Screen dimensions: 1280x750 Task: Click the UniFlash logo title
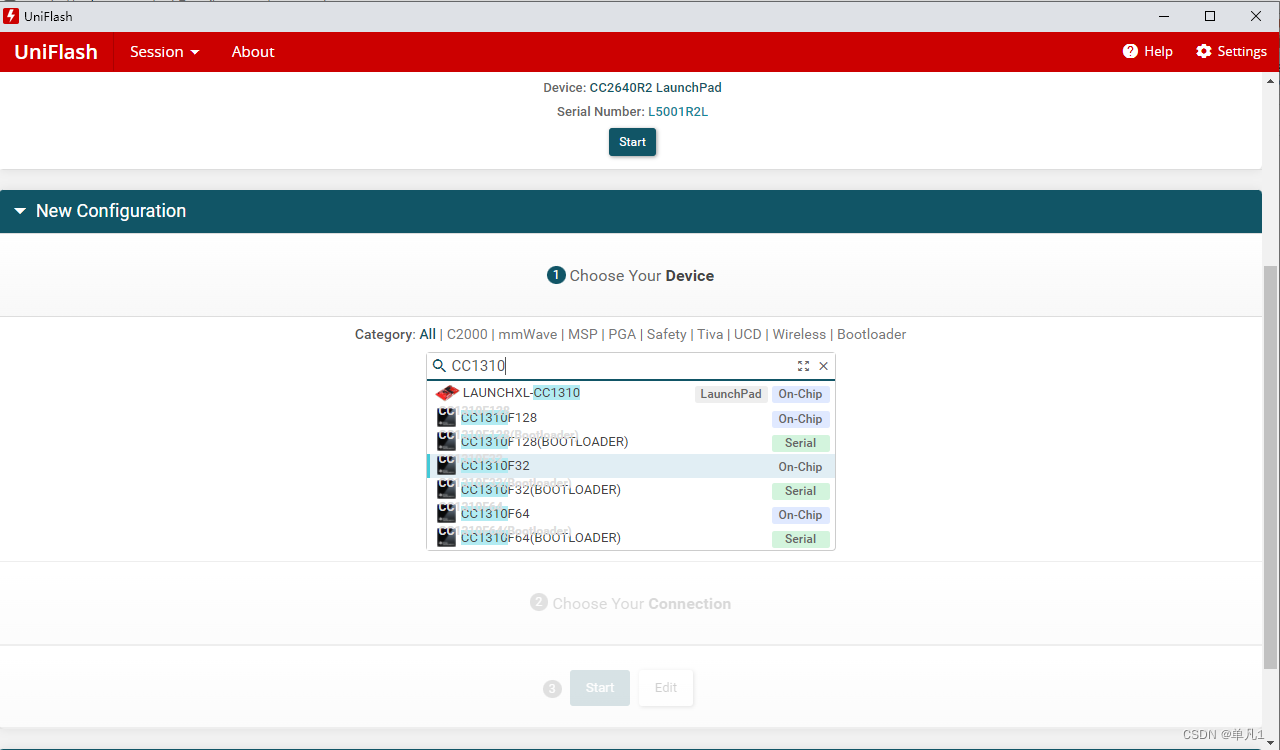pos(56,52)
